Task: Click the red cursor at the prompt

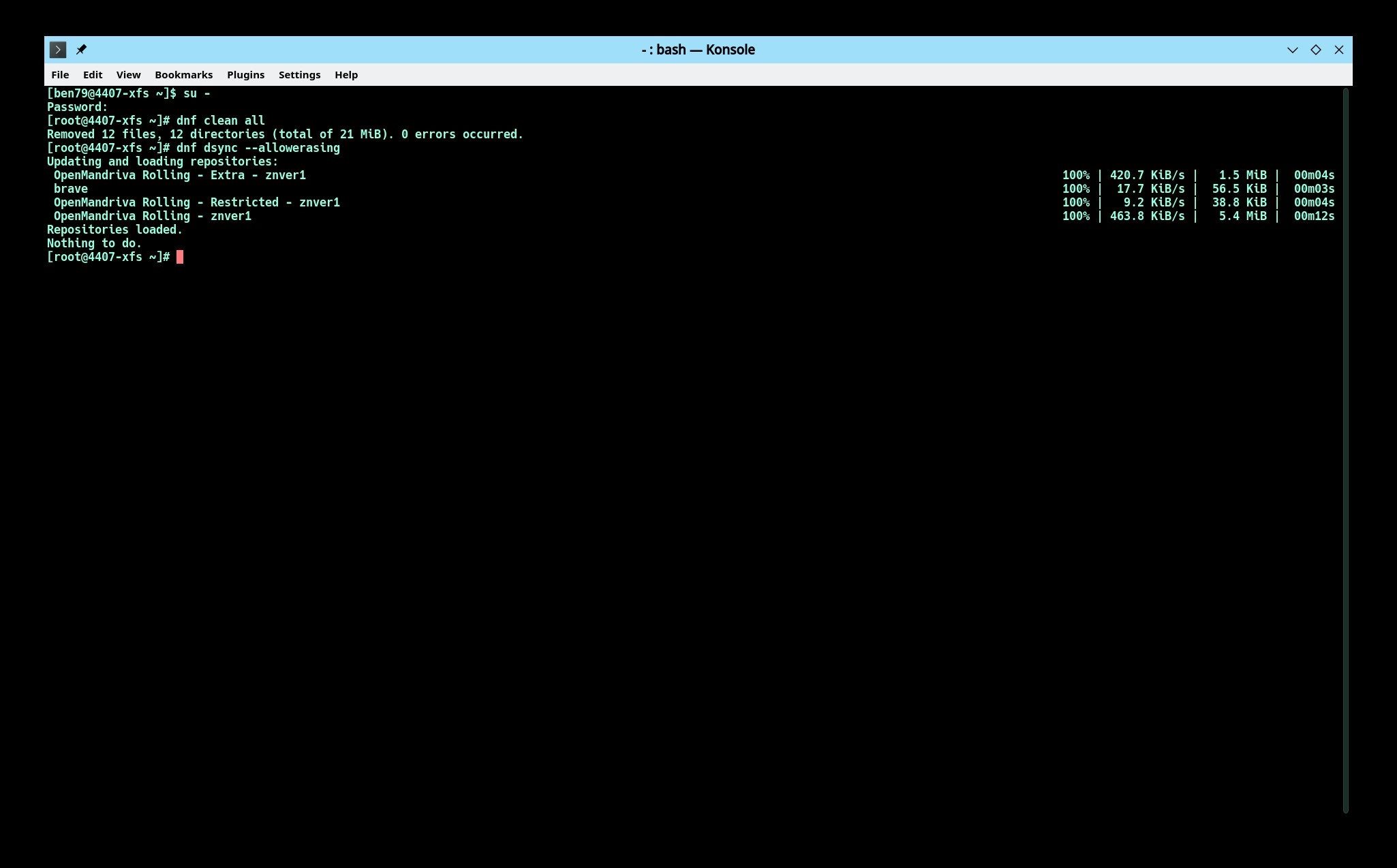Action: click(x=180, y=257)
